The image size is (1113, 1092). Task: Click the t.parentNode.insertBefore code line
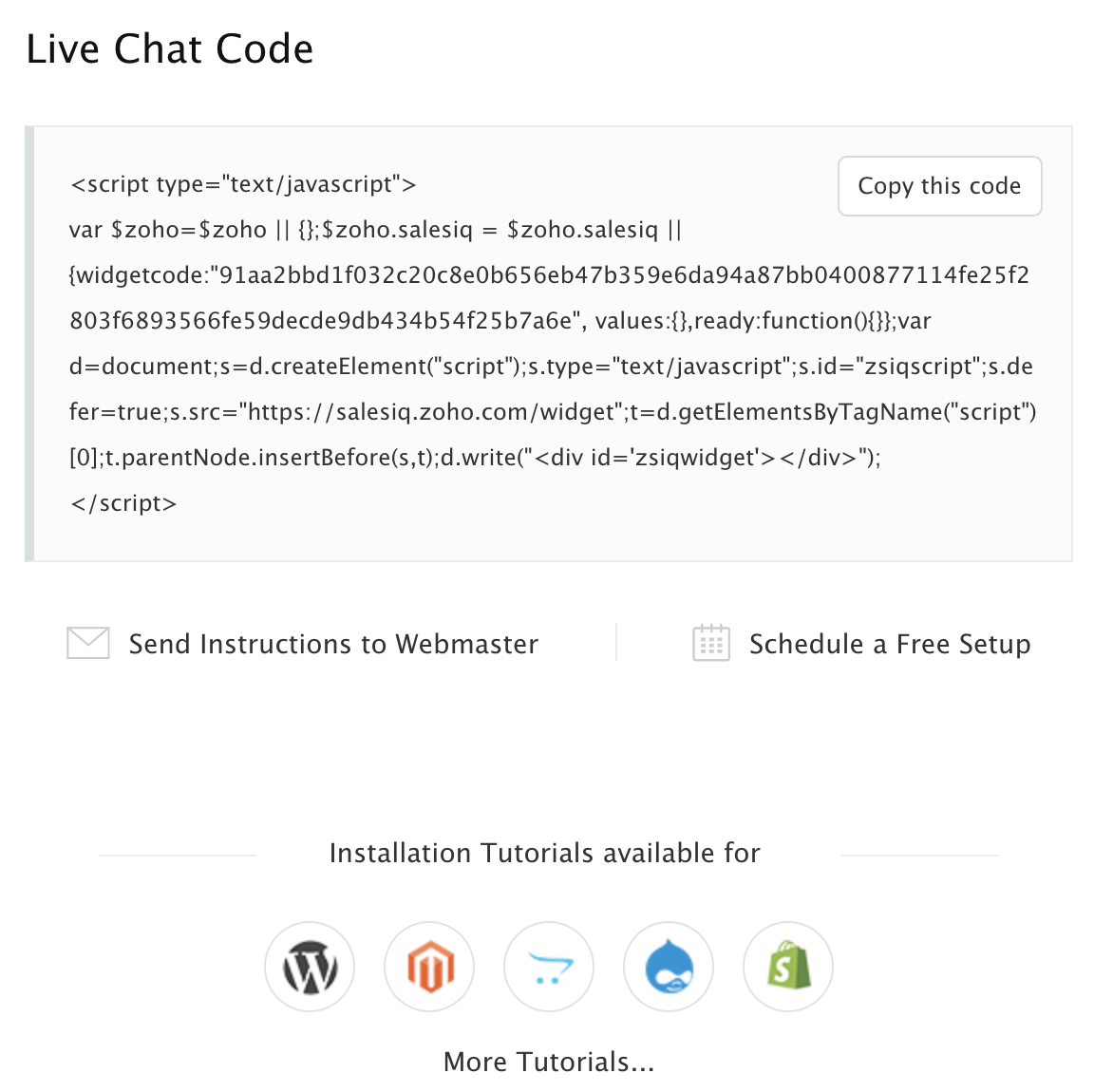(x=475, y=458)
